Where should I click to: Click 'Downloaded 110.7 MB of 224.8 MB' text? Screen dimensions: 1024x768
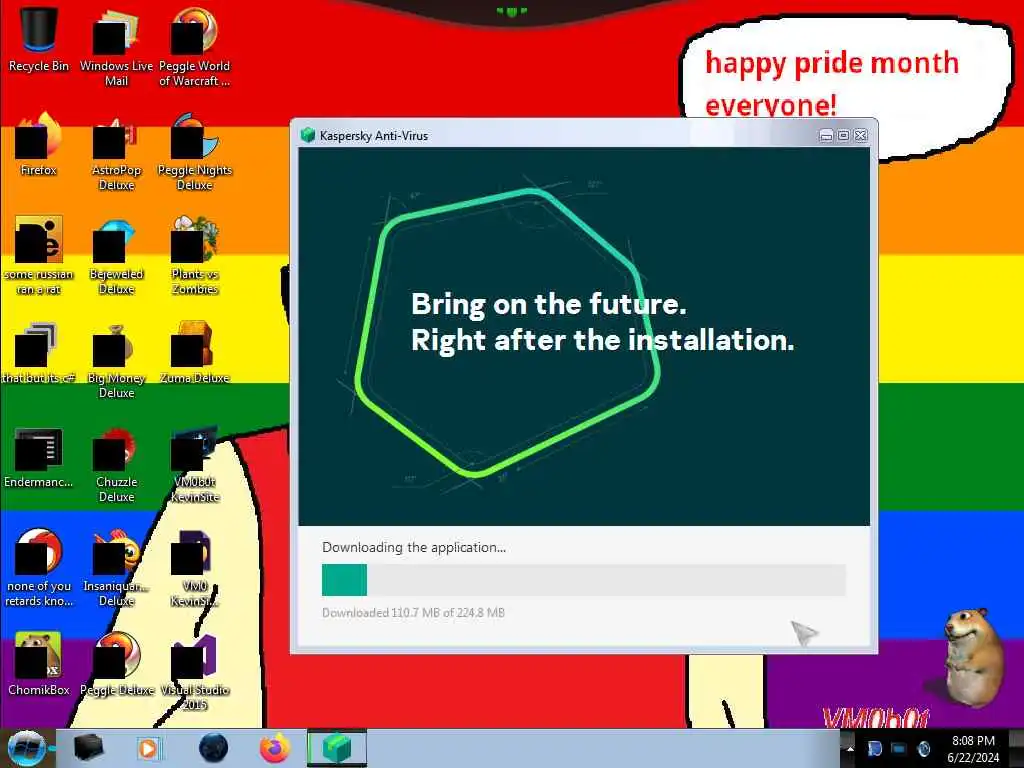pos(413,613)
